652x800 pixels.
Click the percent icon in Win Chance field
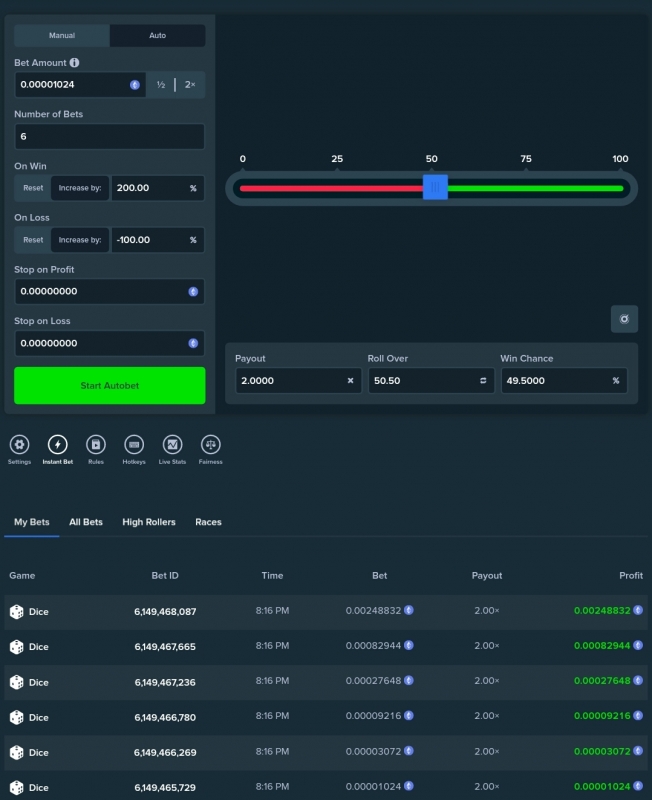(616, 381)
